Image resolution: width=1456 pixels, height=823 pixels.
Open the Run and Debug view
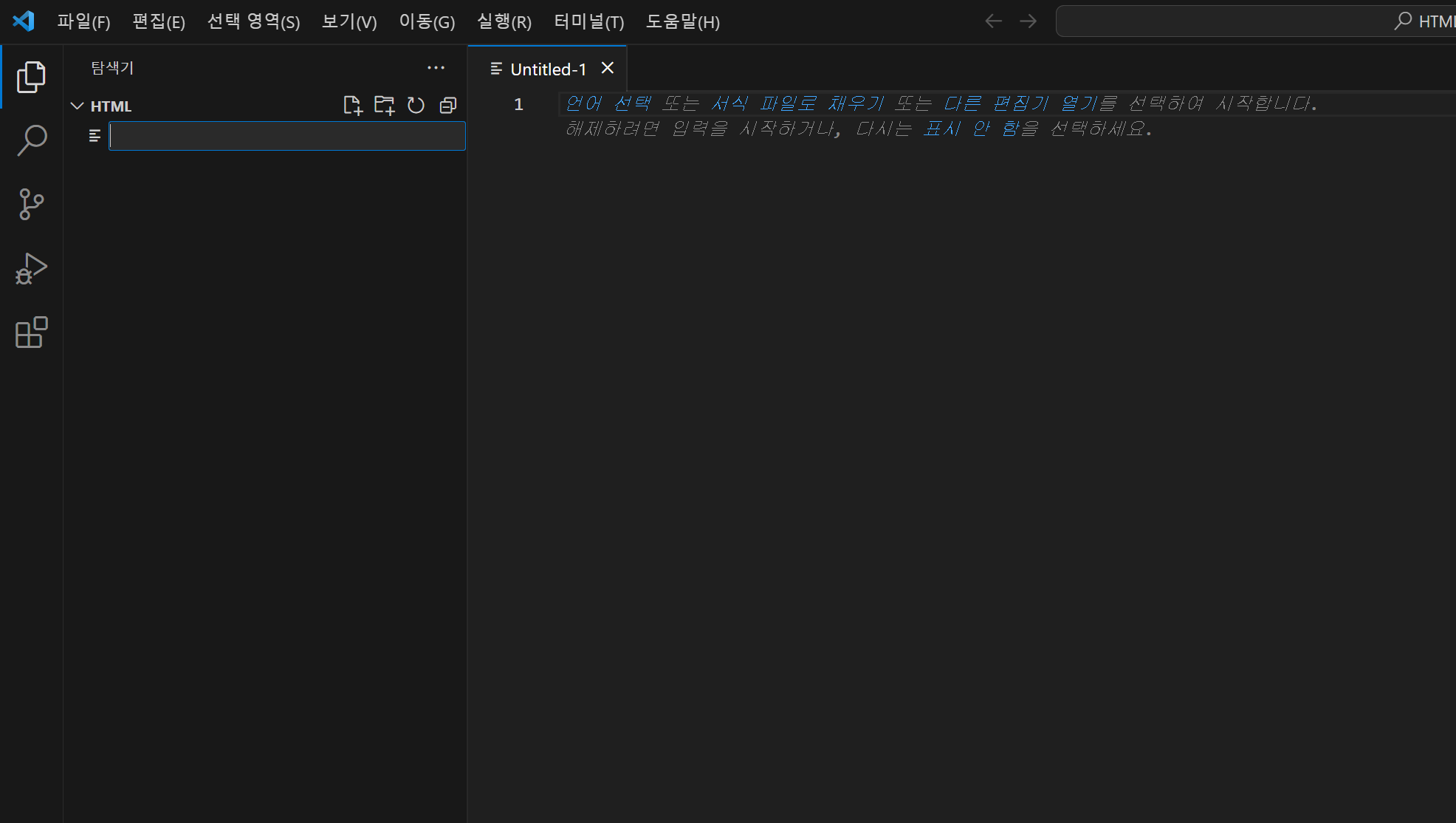tap(31, 268)
